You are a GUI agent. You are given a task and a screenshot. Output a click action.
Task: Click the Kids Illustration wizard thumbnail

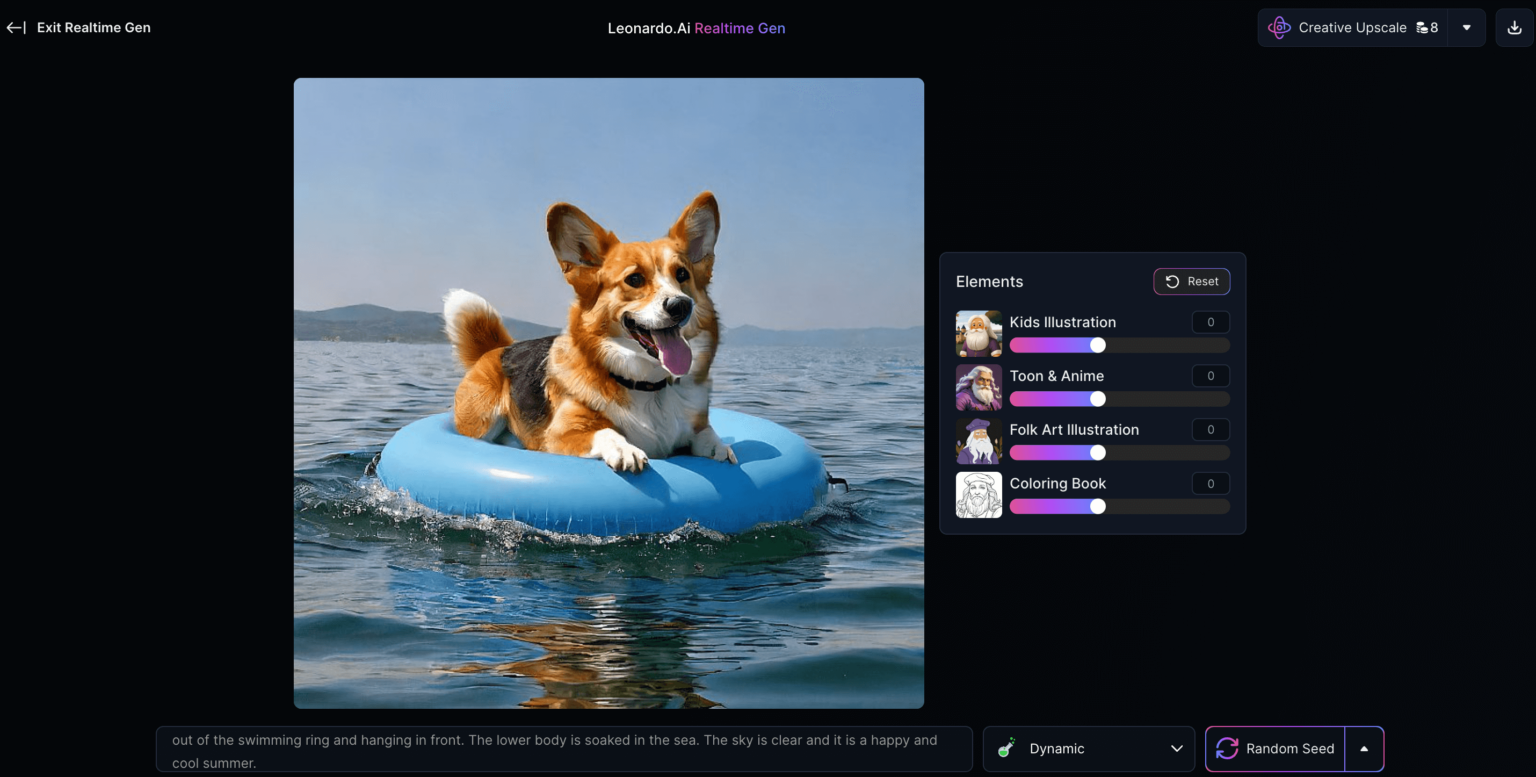click(x=978, y=333)
